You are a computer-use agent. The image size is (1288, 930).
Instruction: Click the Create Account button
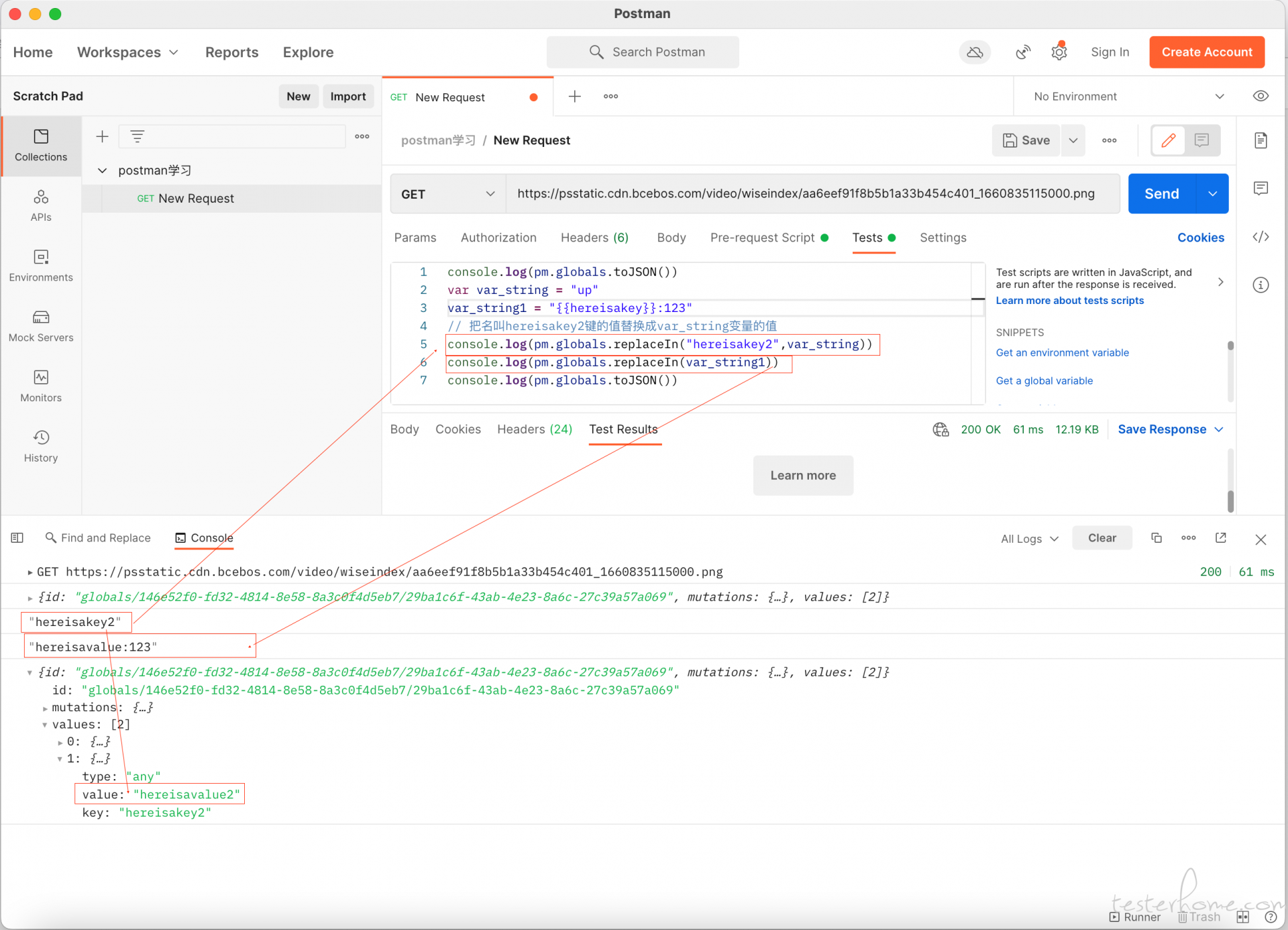click(1207, 52)
